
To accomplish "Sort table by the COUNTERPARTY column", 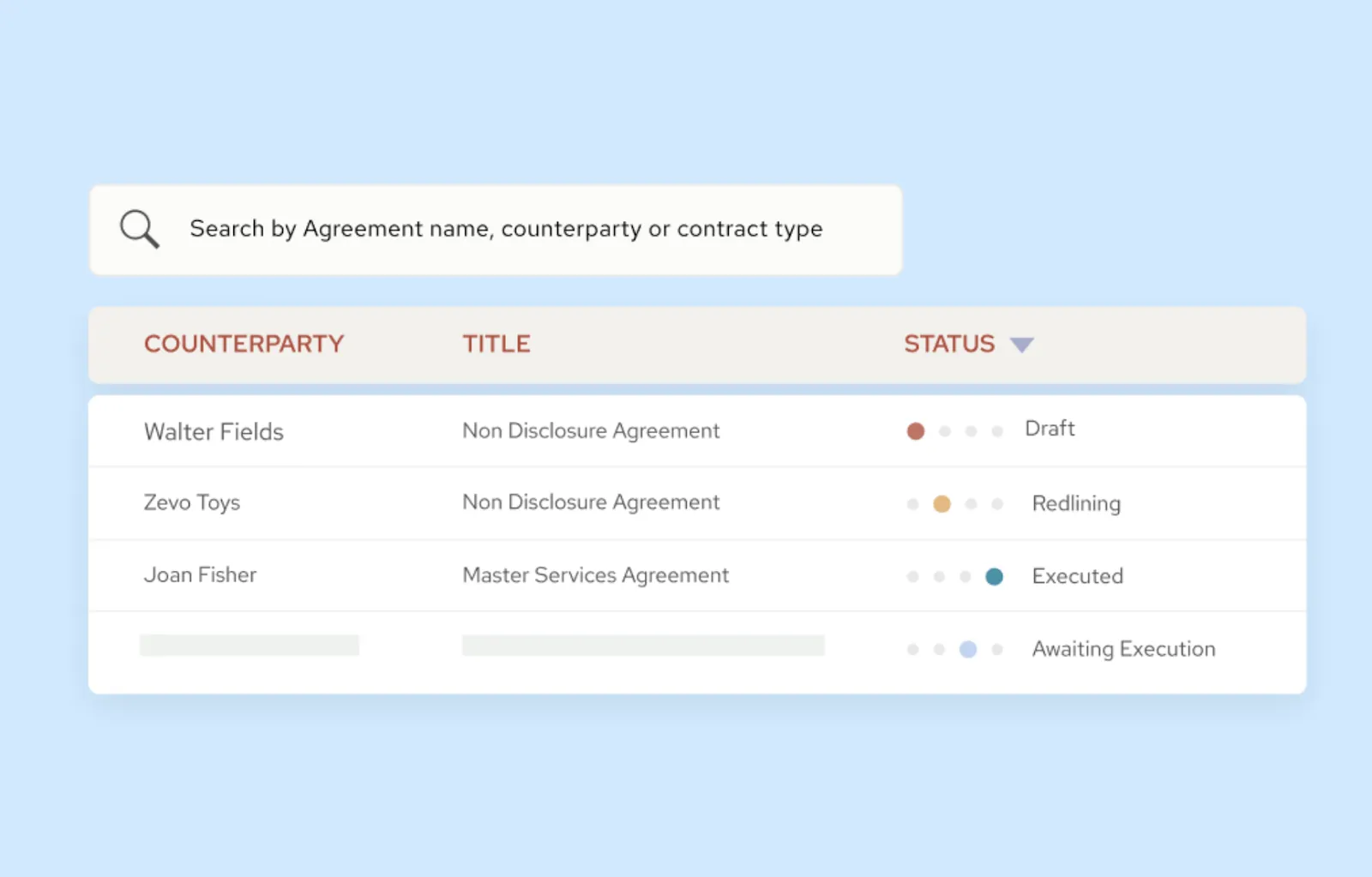I will coord(244,344).
